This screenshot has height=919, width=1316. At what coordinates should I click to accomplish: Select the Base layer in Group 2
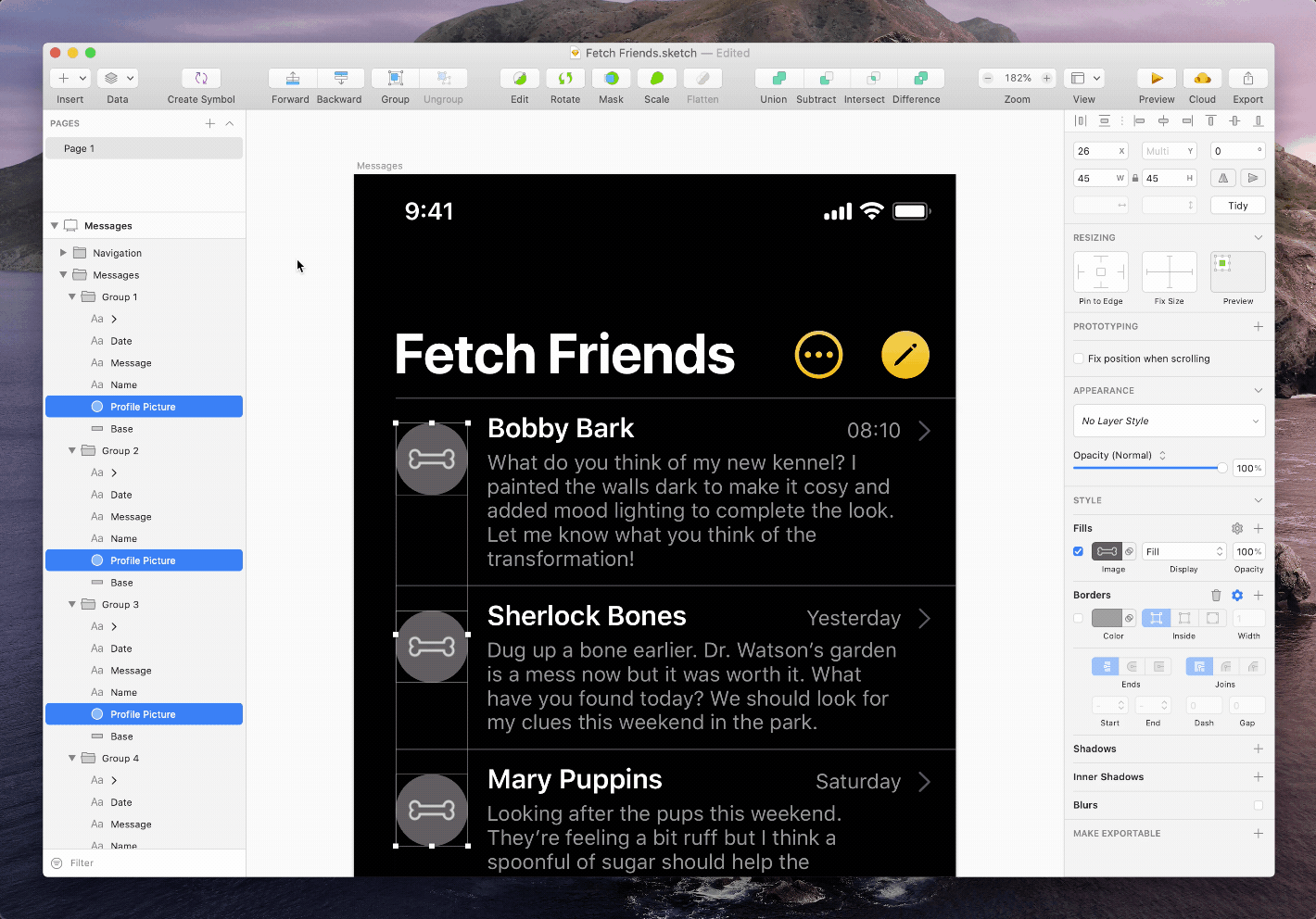145,583
